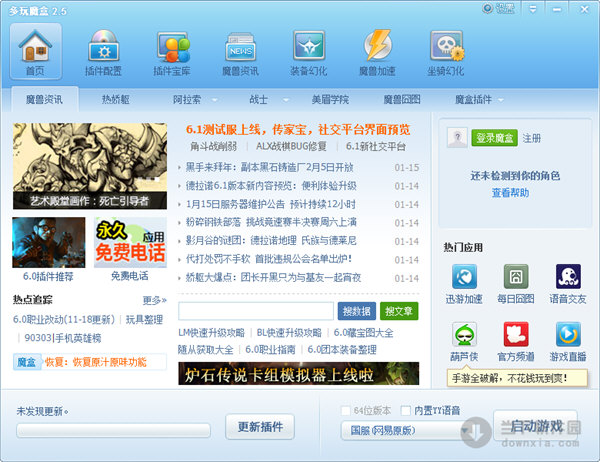Switch to the 魔兽囧图 tab
Screen dimensions: 600x462
click(402, 100)
